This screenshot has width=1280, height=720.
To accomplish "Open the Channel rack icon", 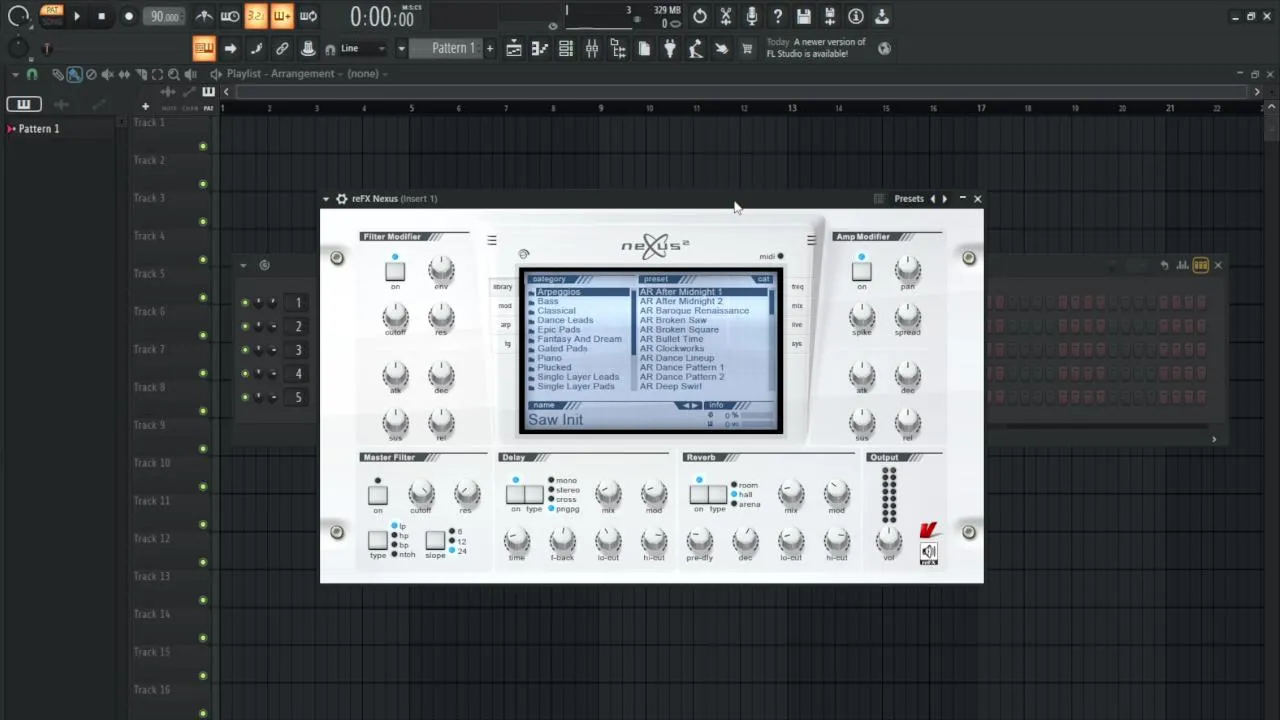I will tap(565, 48).
